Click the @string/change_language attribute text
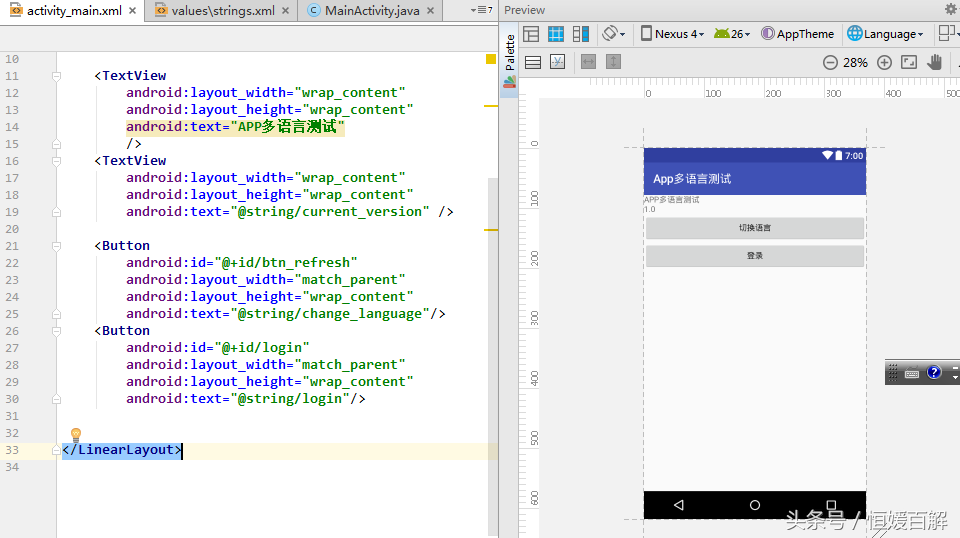The image size is (960, 538). click(x=329, y=314)
